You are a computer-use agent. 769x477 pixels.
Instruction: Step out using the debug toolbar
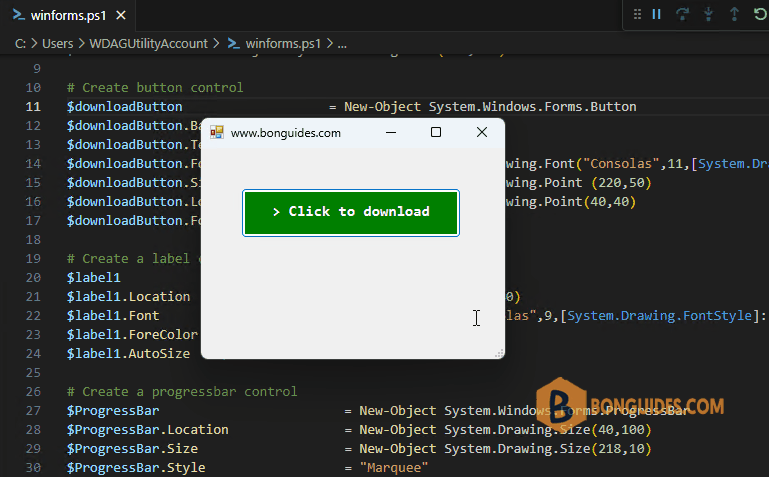pyautogui.click(x=734, y=14)
